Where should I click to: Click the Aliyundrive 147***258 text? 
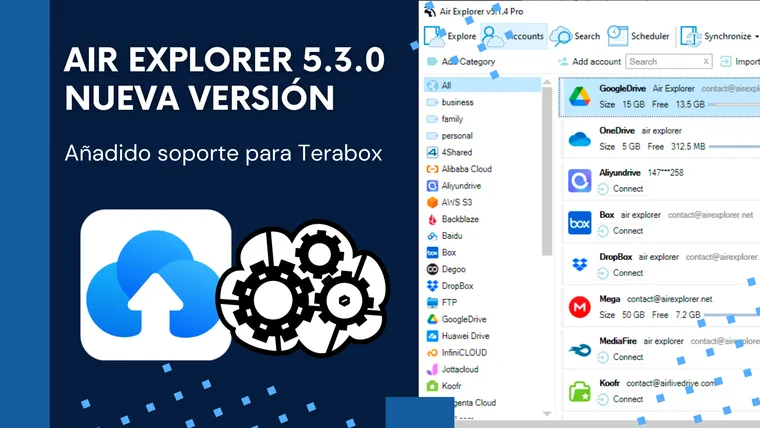665,173
